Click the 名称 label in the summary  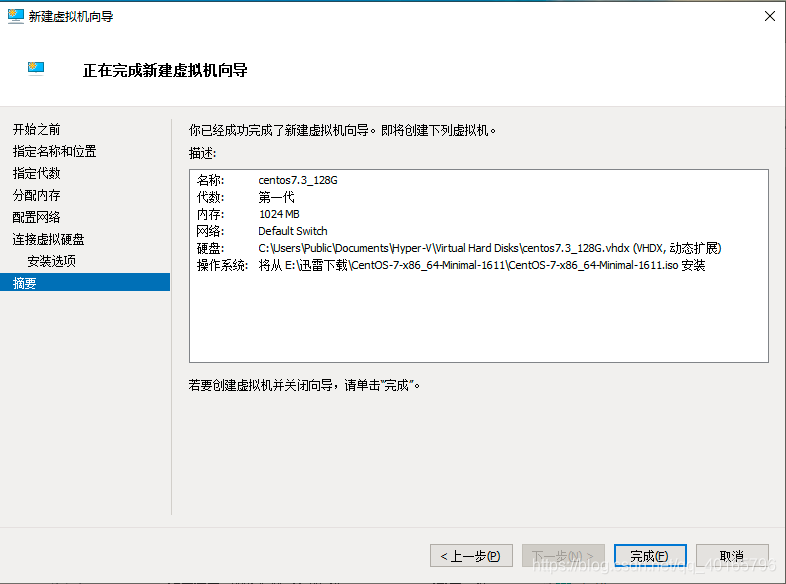point(211,180)
